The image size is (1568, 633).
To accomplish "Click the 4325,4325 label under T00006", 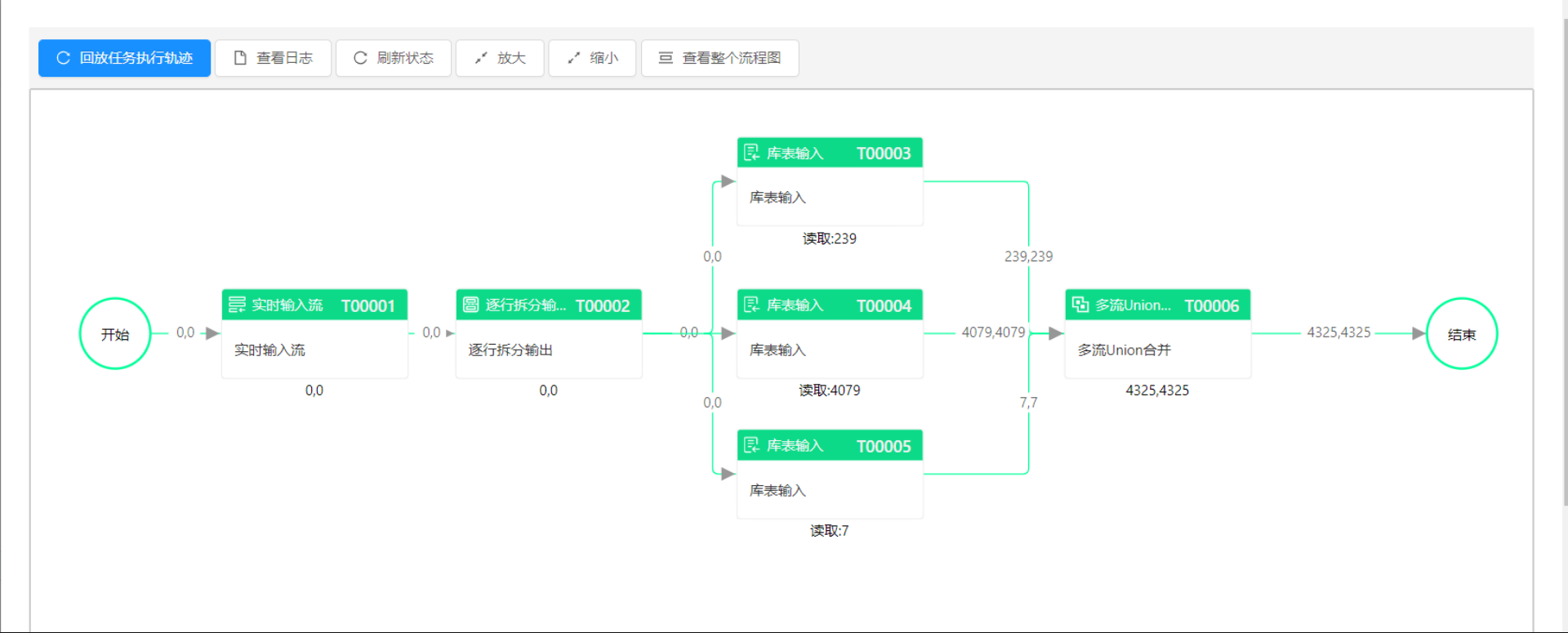I will pos(1157,390).
